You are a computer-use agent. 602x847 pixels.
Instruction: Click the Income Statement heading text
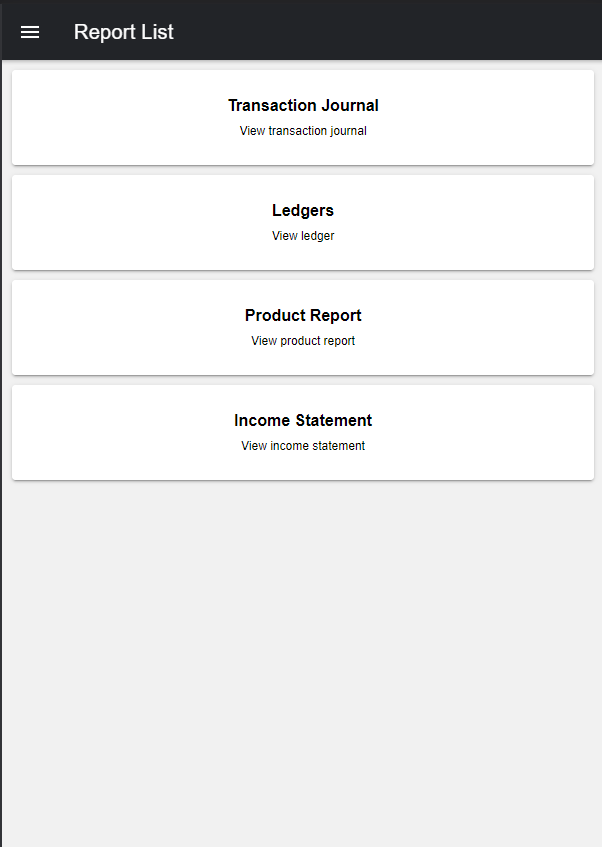tap(303, 420)
